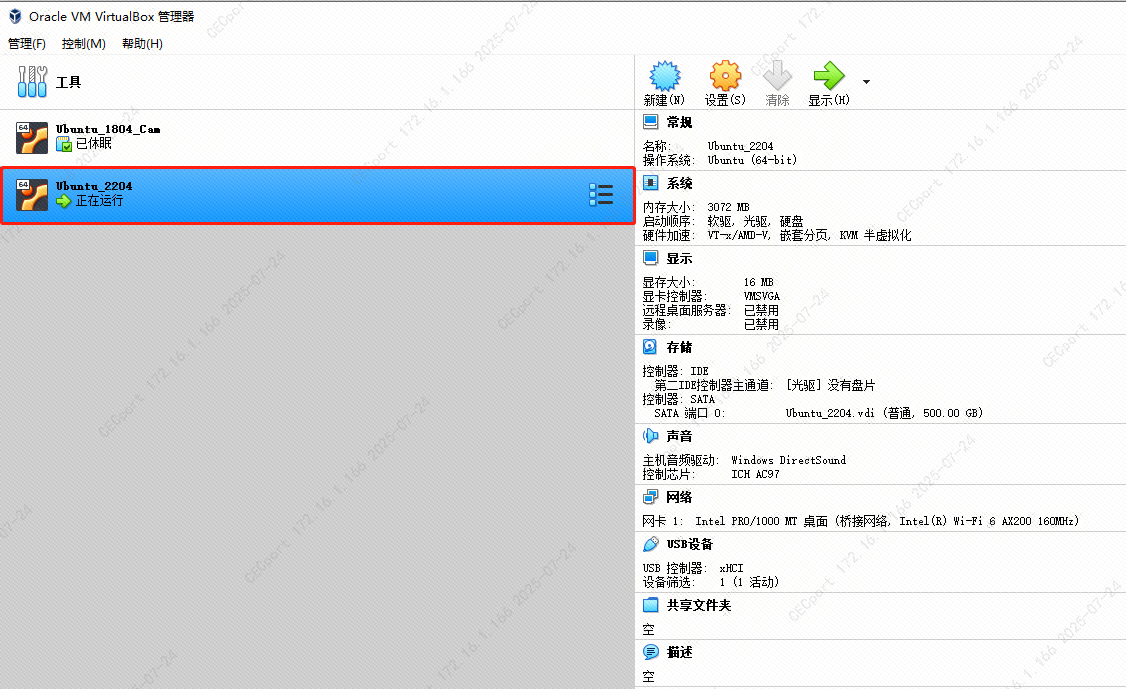
Task: Click the 远程桌面服务器 已禁用 value
Action: coord(761,310)
